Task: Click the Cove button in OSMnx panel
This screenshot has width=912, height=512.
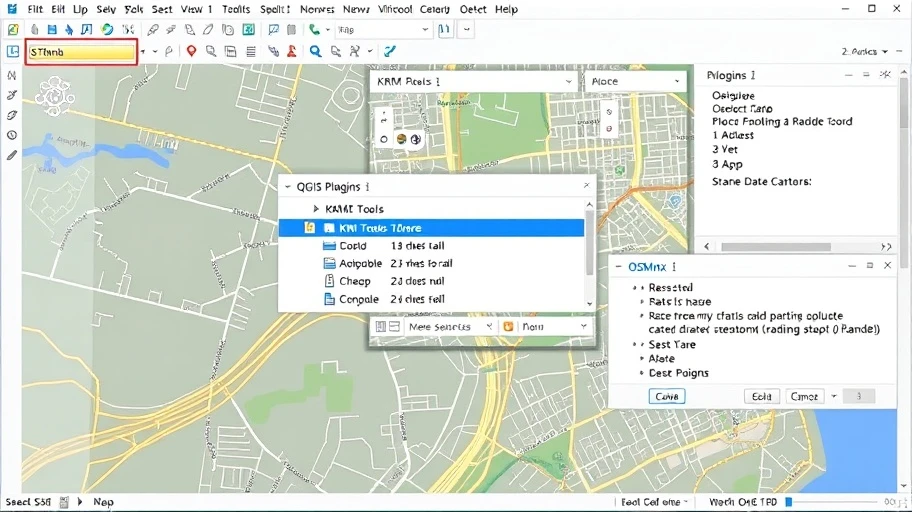Action: [667, 396]
